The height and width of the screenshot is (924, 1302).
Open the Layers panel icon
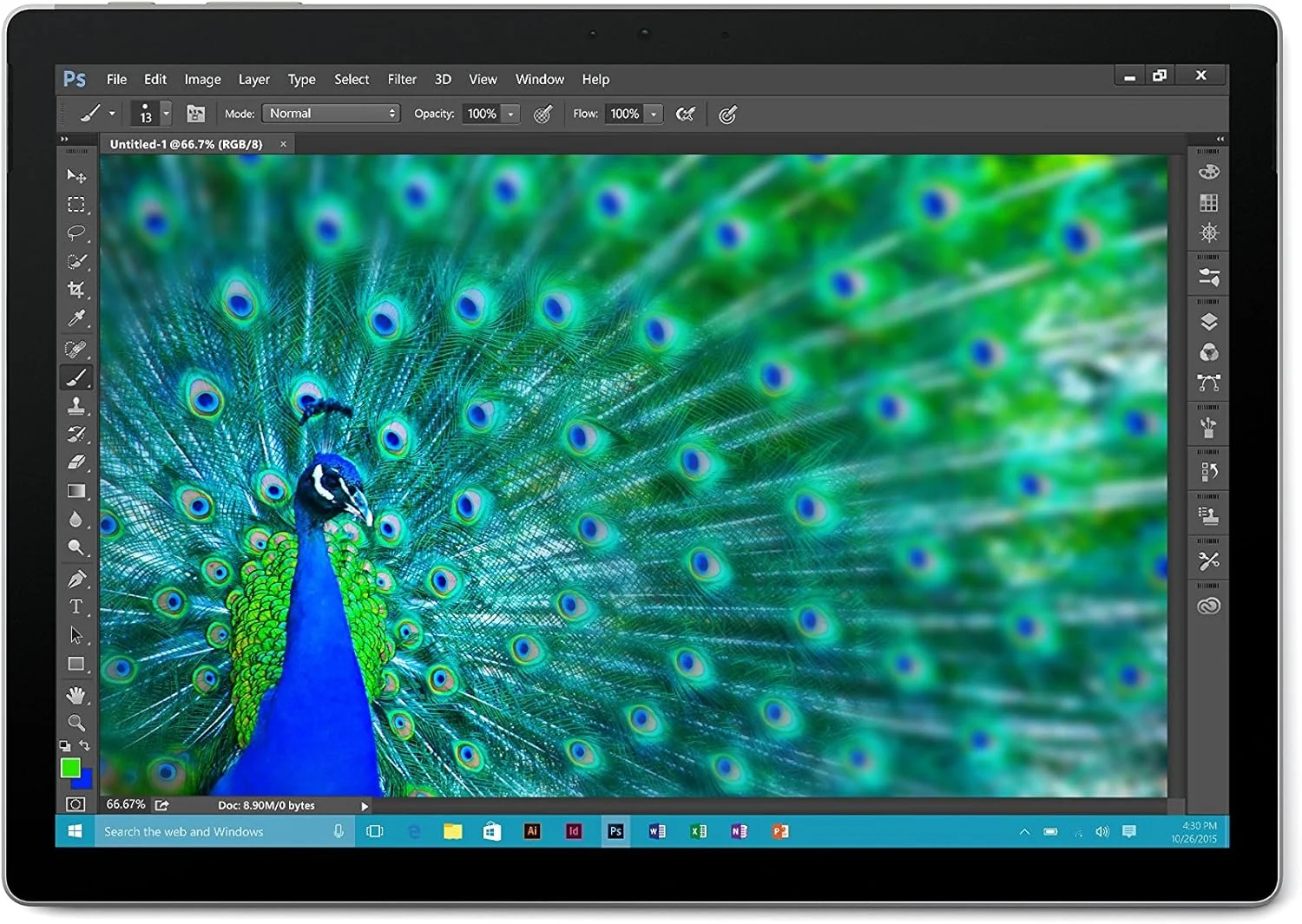click(x=1208, y=321)
